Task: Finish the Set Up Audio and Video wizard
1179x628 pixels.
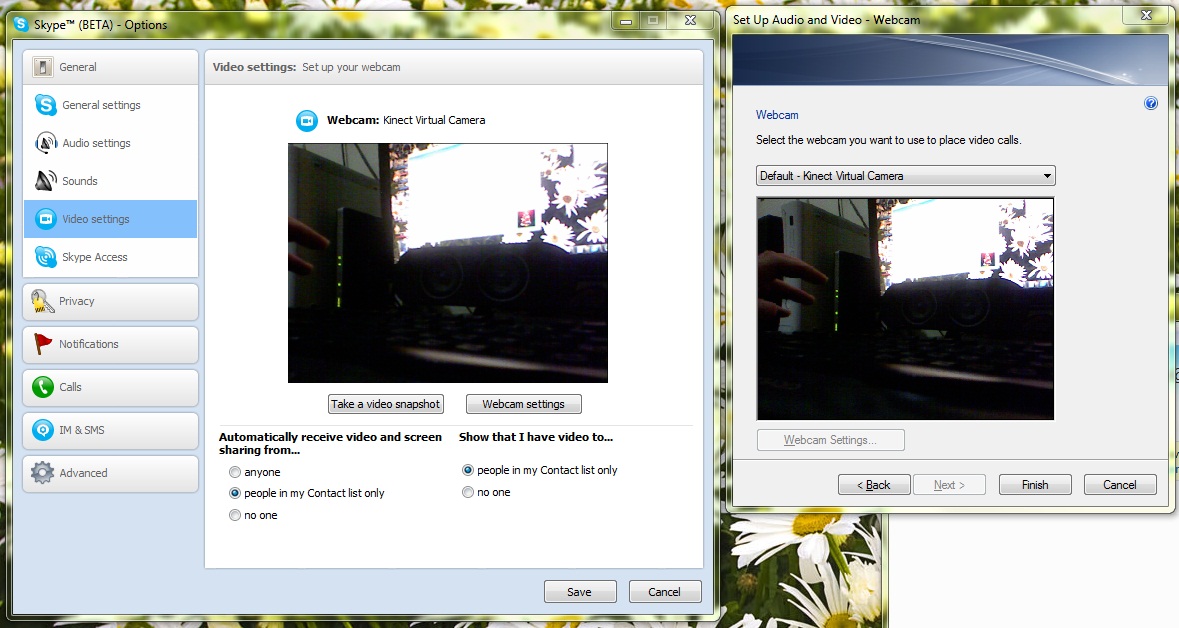Action: [1035, 485]
